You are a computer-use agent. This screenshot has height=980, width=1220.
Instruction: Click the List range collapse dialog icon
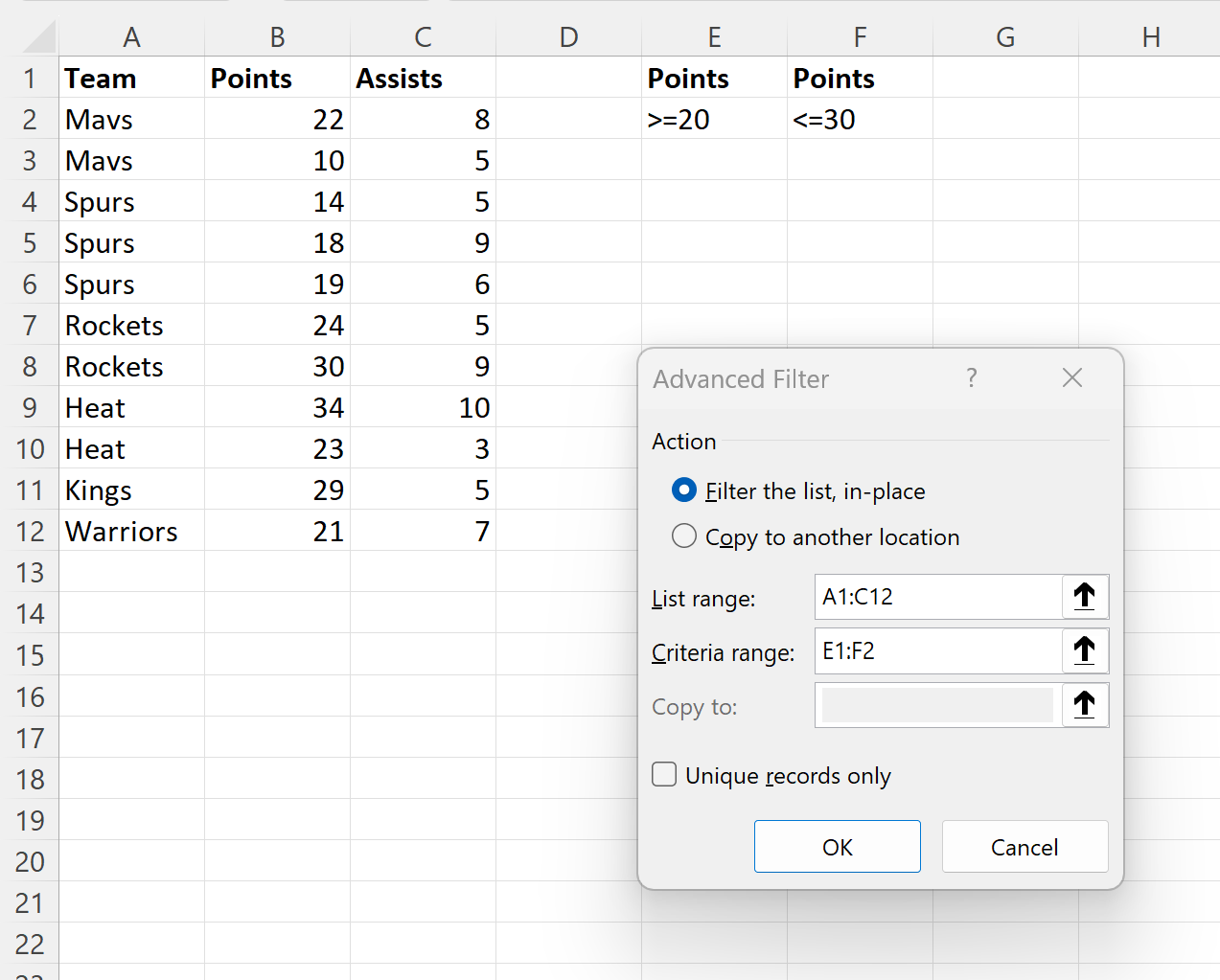[1084, 596]
